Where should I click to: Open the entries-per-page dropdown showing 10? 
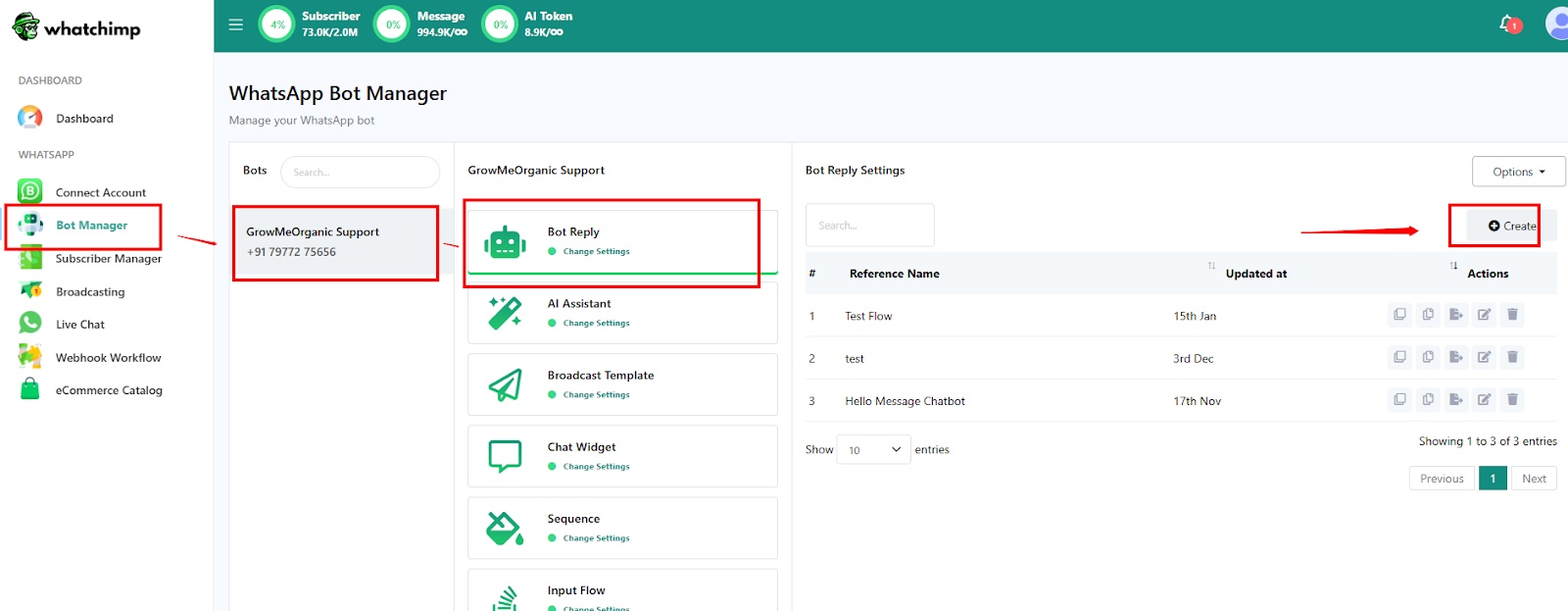pos(873,450)
